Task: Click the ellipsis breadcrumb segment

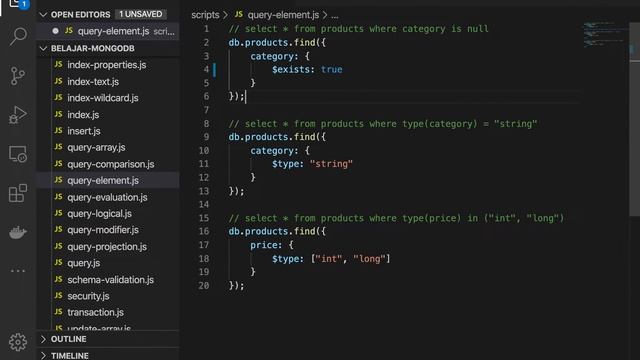Action: (x=335, y=15)
